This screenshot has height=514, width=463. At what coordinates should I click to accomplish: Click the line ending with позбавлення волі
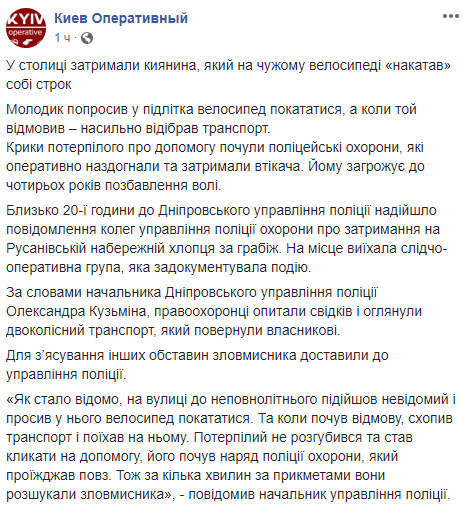(x=114, y=185)
